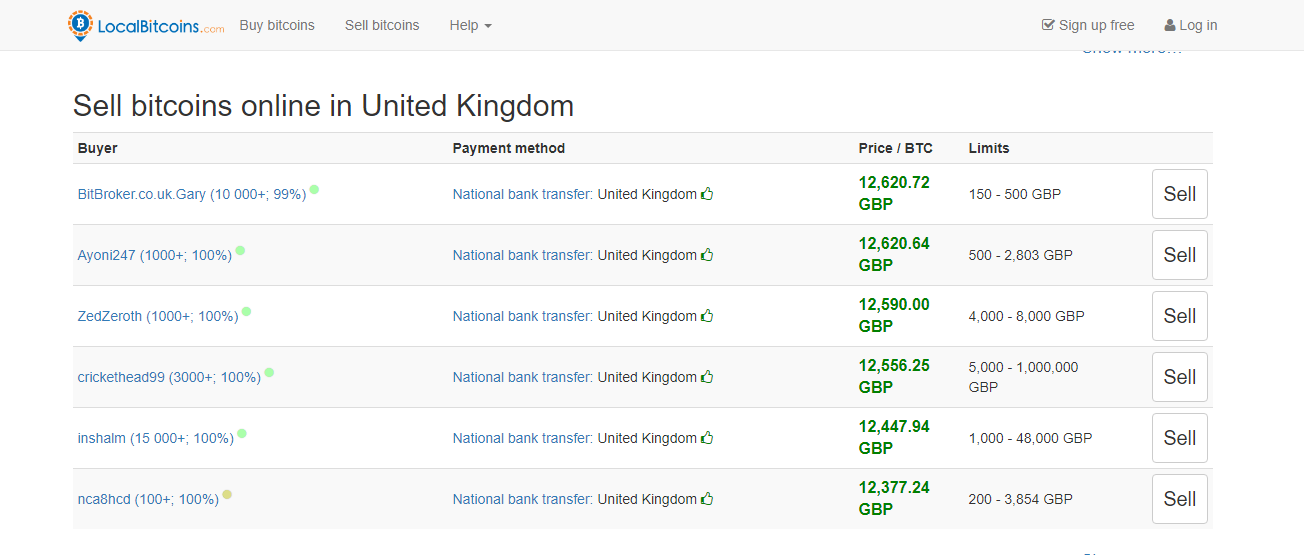Open National bank transfer link in inshalm row

pyautogui.click(x=523, y=438)
